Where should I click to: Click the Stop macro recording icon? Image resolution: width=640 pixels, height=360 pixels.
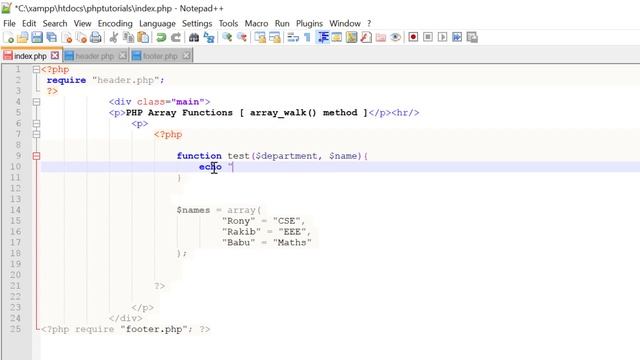[x=428, y=38]
